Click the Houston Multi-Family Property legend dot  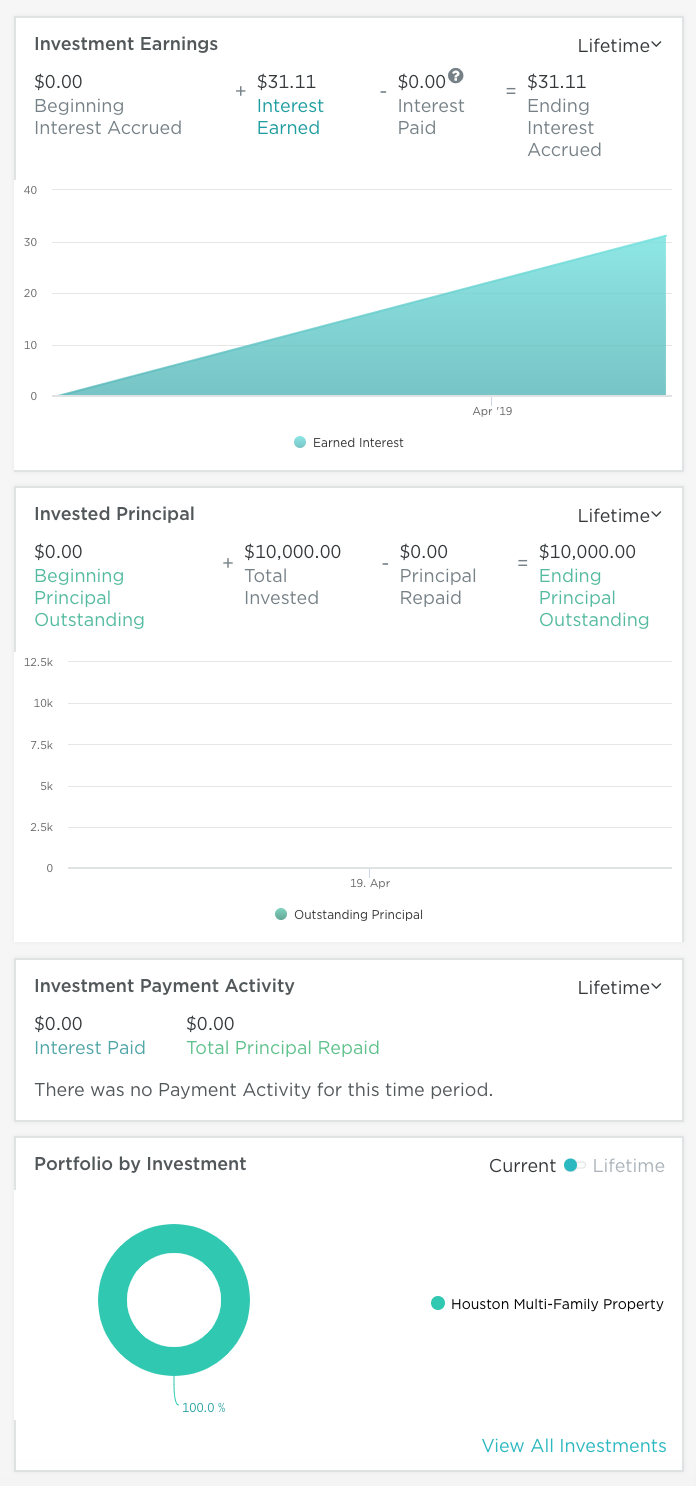(438, 1303)
